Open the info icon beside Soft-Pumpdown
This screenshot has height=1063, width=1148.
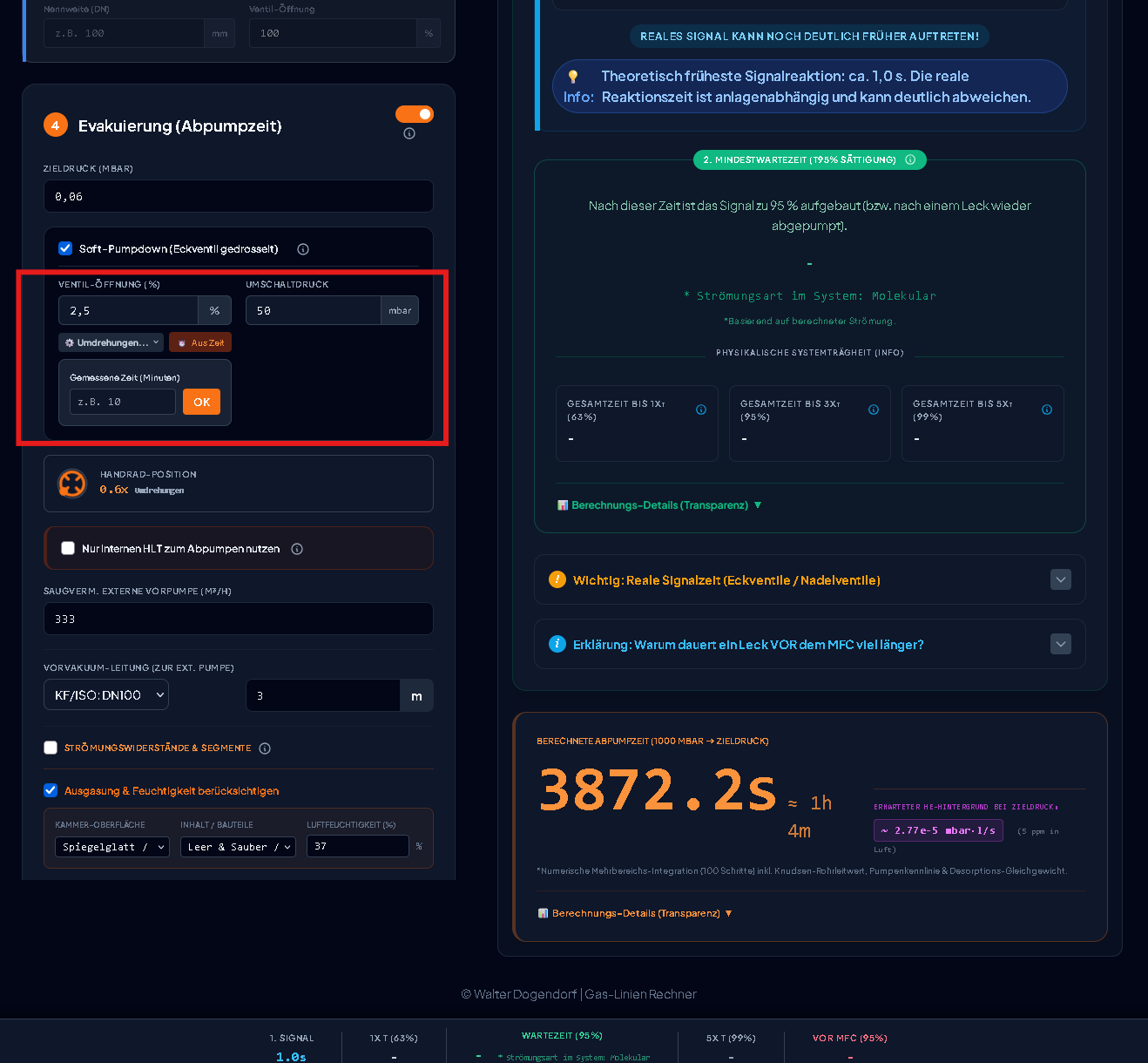click(303, 249)
